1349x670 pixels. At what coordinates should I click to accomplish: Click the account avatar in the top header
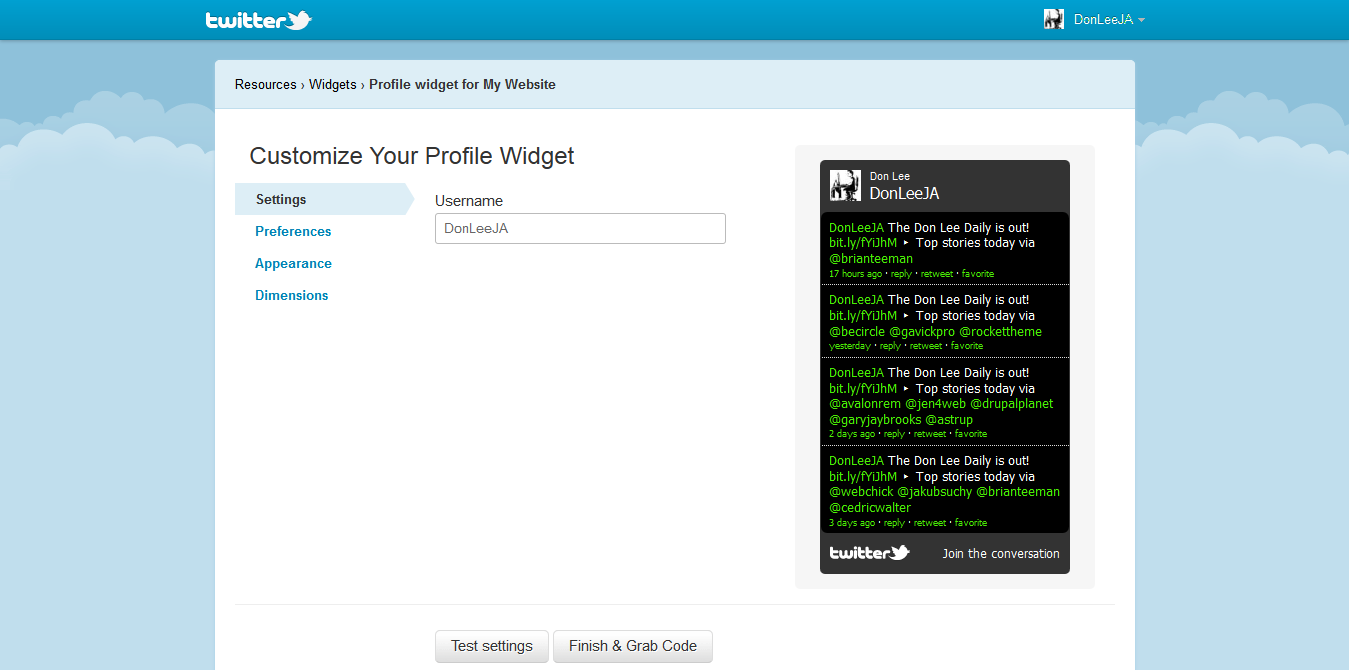[1053, 19]
